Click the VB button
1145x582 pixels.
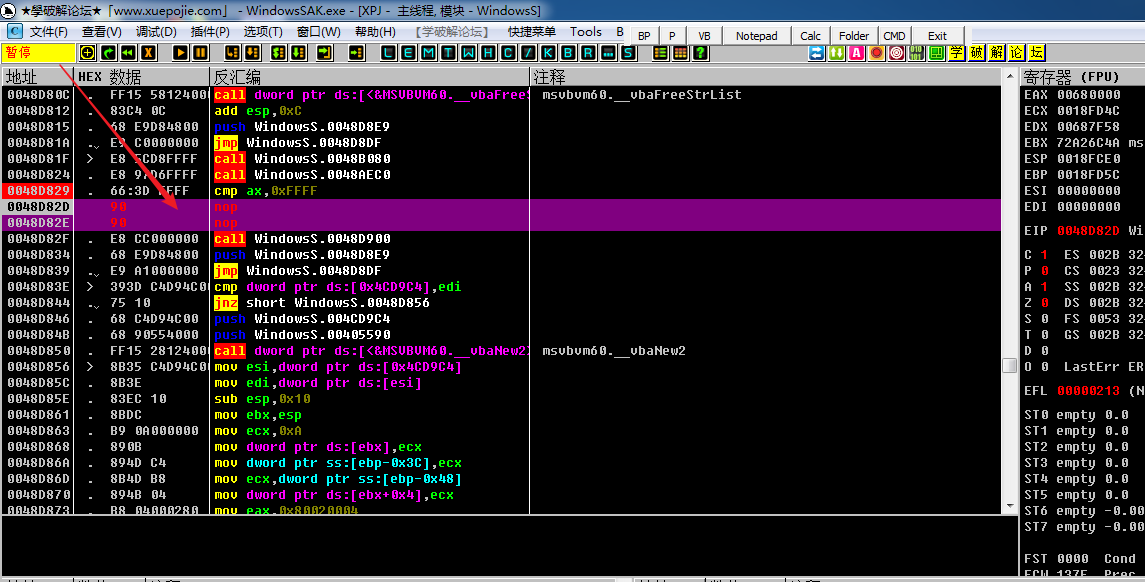coord(704,36)
